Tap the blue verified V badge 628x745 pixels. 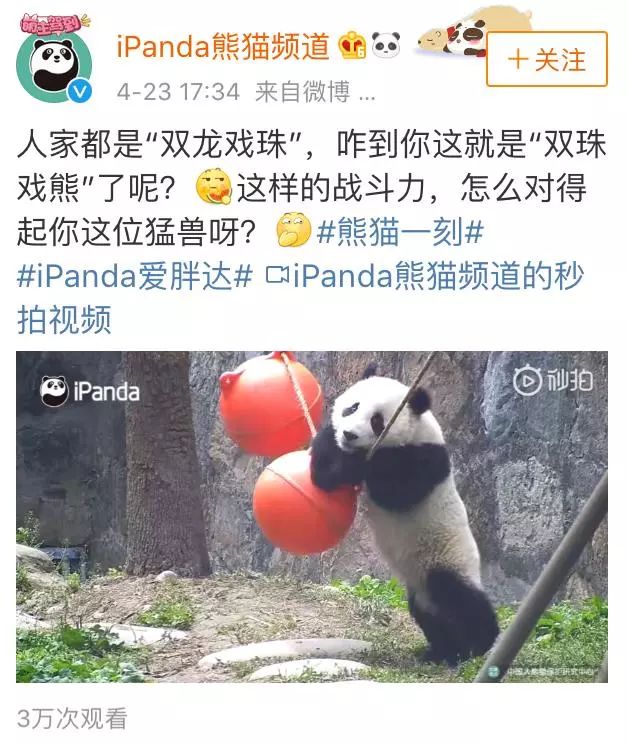point(80,91)
